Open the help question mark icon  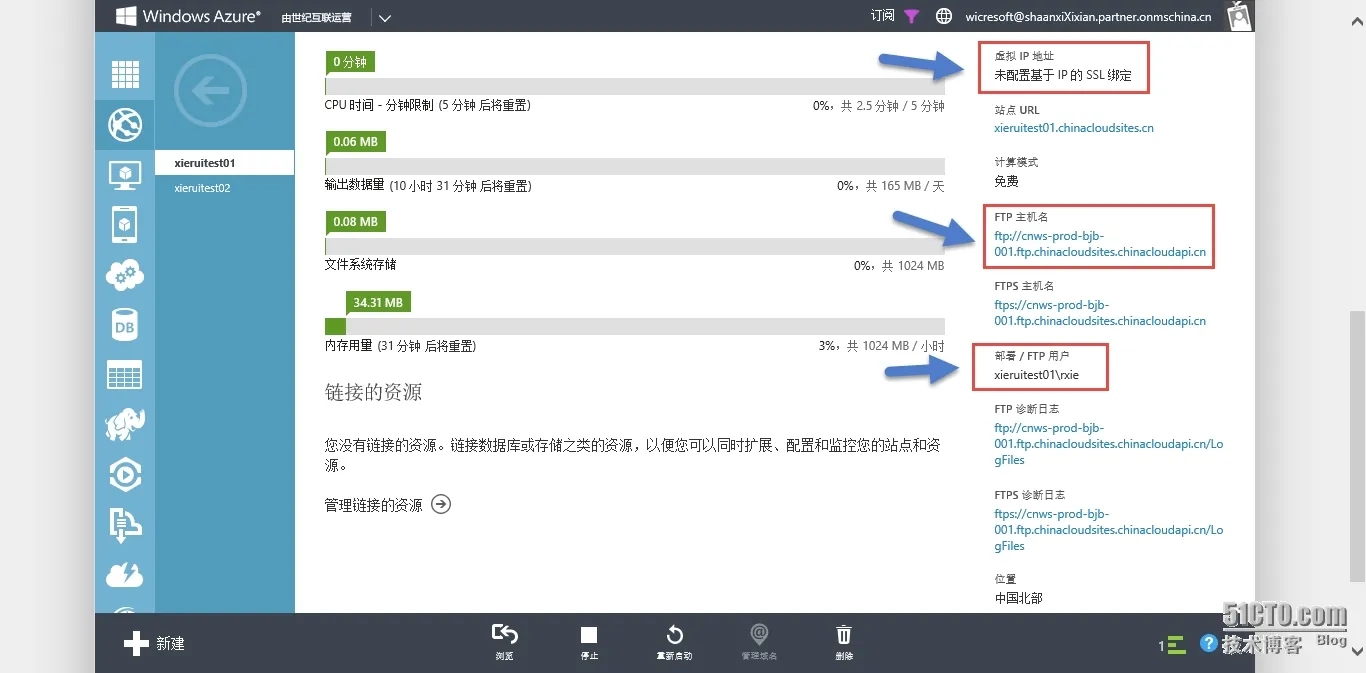click(x=1209, y=644)
